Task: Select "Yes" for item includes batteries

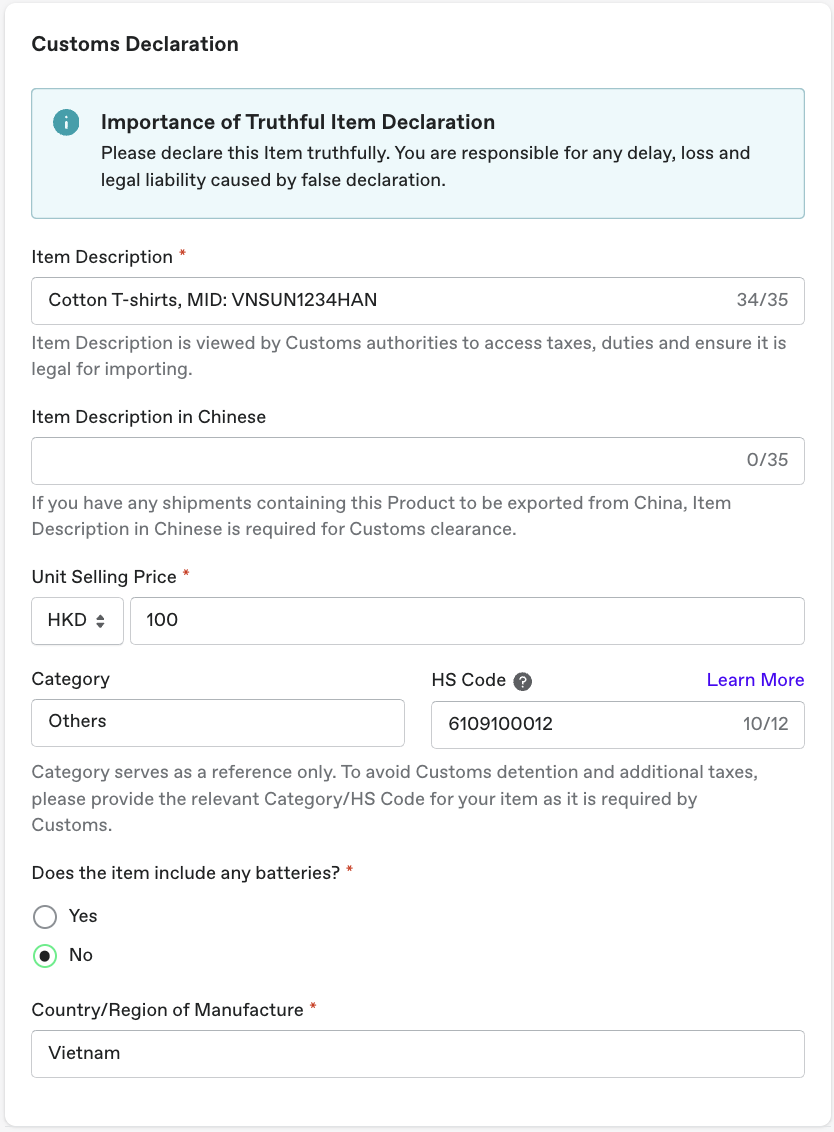Action: 44,916
